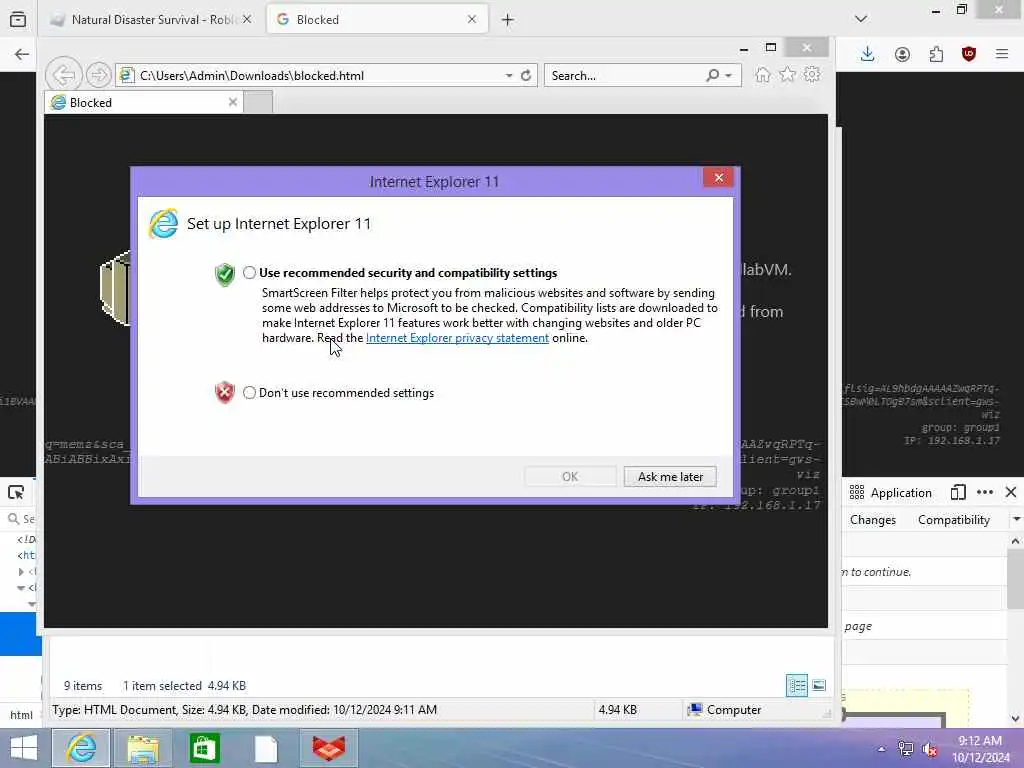Open the browser Downloads icon
This screenshot has width=1024, height=768.
point(867,54)
